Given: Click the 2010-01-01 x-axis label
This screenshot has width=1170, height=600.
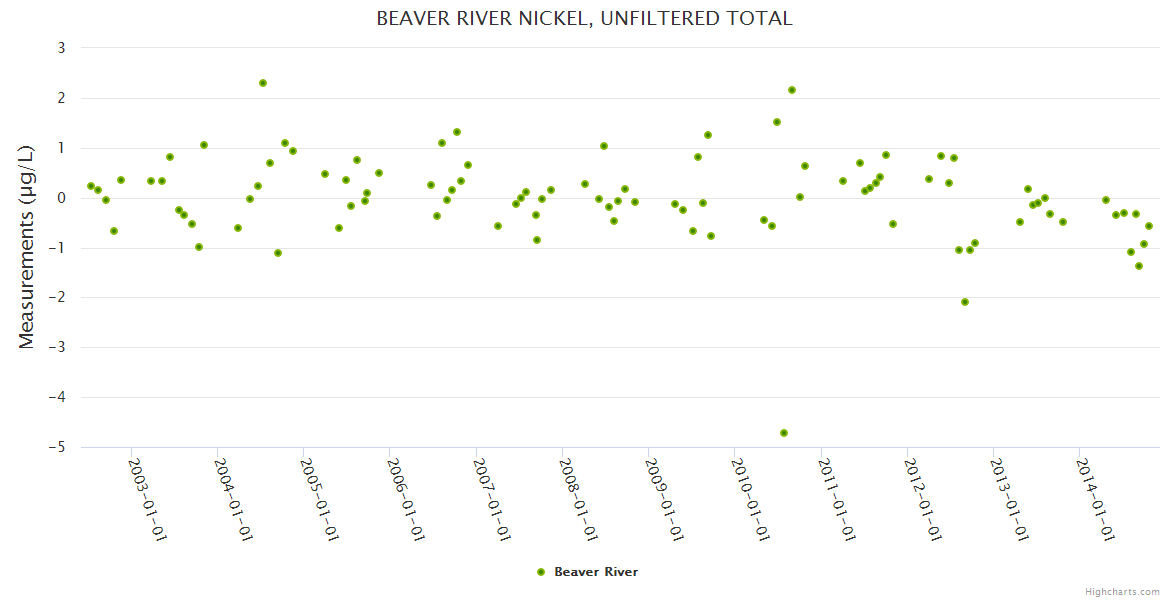Looking at the screenshot, I should click(x=750, y=499).
